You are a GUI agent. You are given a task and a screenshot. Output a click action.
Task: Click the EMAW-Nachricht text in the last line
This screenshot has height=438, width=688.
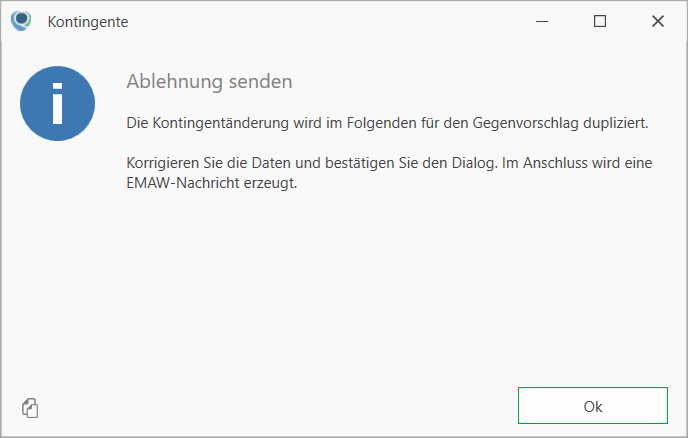[183, 183]
